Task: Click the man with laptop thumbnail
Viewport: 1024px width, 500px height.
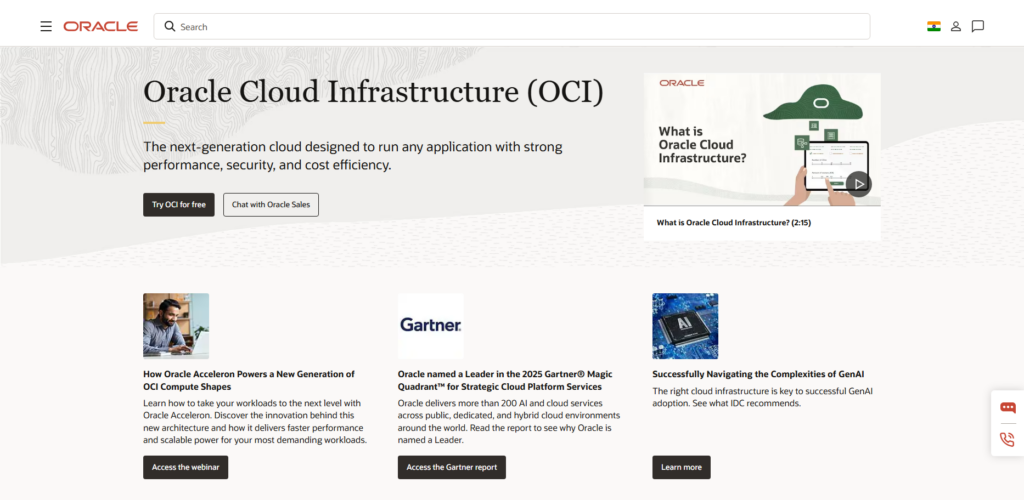Action: click(176, 326)
